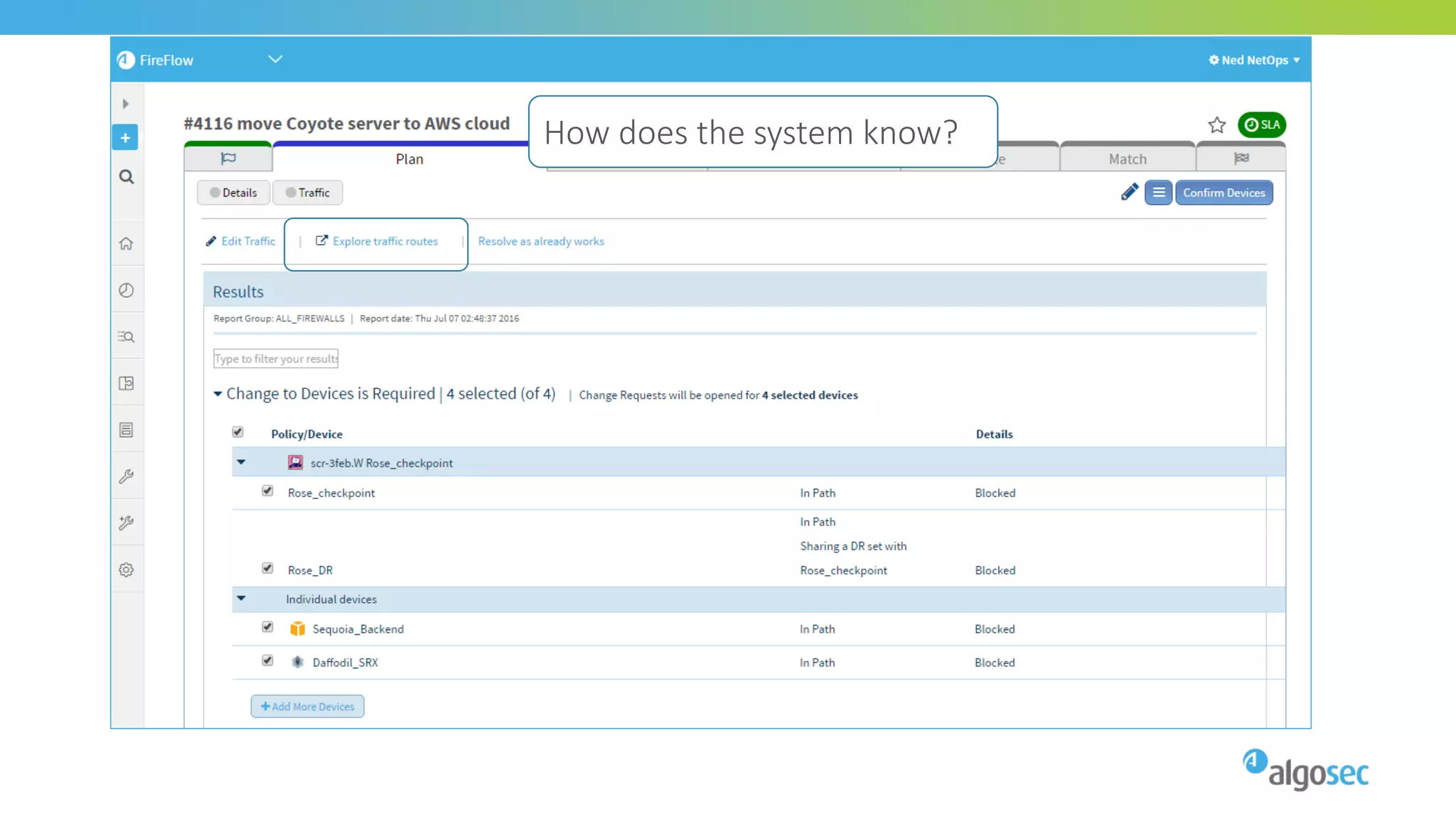The image size is (1456, 819).
Task: Click the Daffodil_SRX device icon
Action: pyautogui.click(x=297, y=662)
